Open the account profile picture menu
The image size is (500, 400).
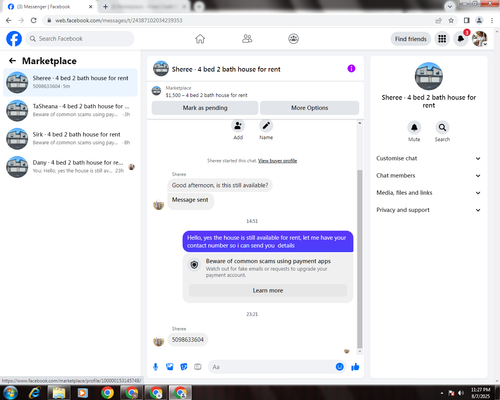pyautogui.click(x=480, y=39)
